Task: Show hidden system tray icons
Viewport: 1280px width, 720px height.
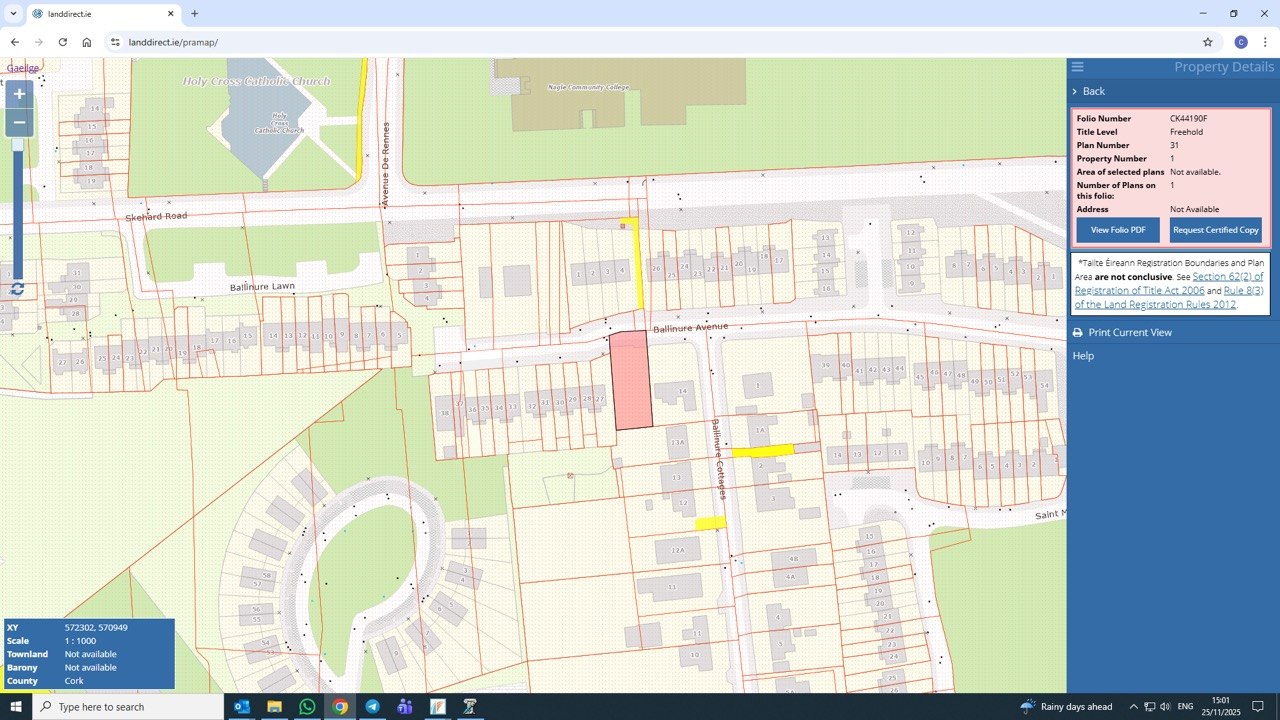Action: pyautogui.click(x=1134, y=707)
